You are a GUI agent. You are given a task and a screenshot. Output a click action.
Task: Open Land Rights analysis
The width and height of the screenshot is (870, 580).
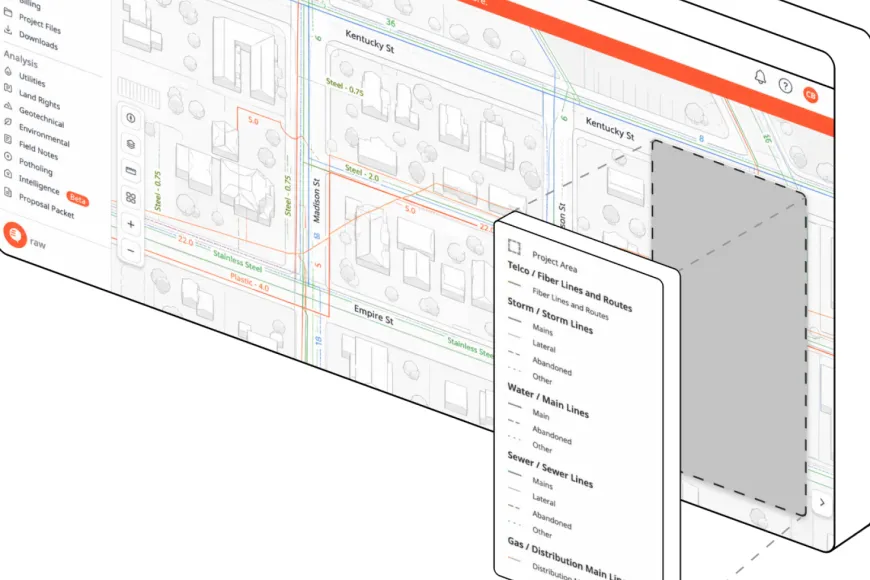pyautogui.click(x=39, y=99)
